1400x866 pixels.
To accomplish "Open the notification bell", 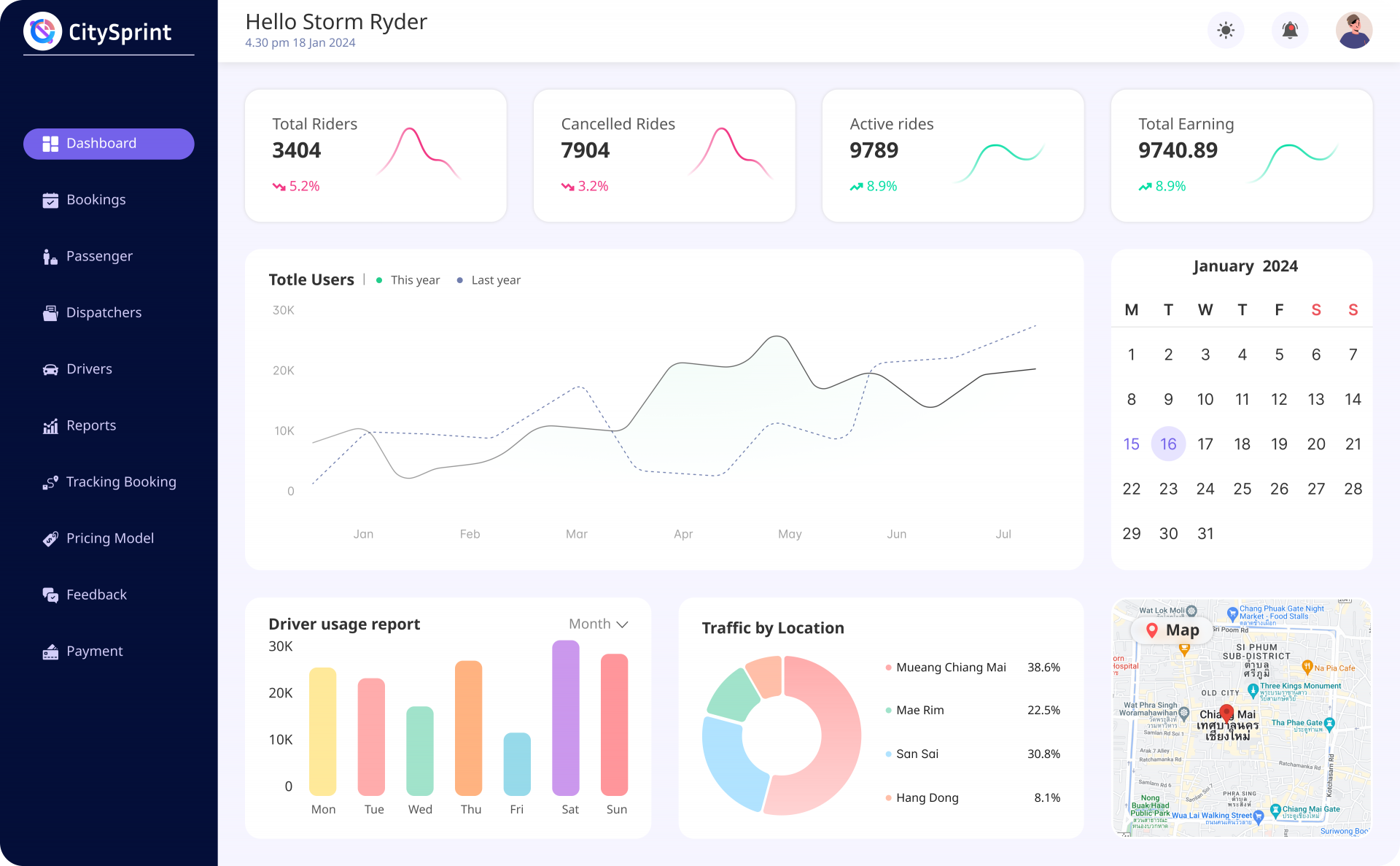I will click(1290, 31).
